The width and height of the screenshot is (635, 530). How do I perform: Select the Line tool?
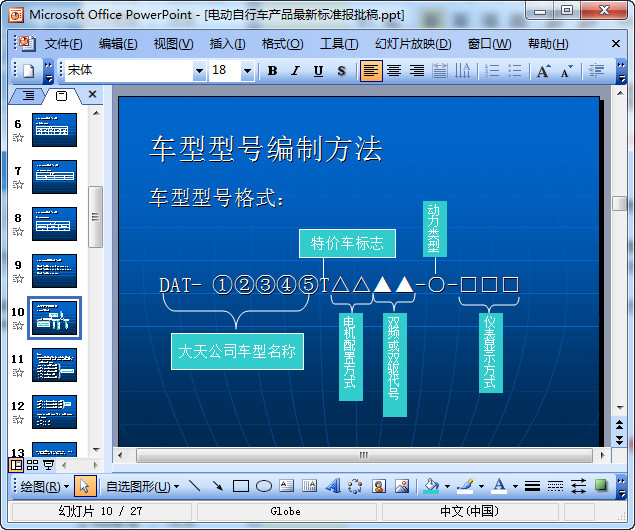click(195, 486)
